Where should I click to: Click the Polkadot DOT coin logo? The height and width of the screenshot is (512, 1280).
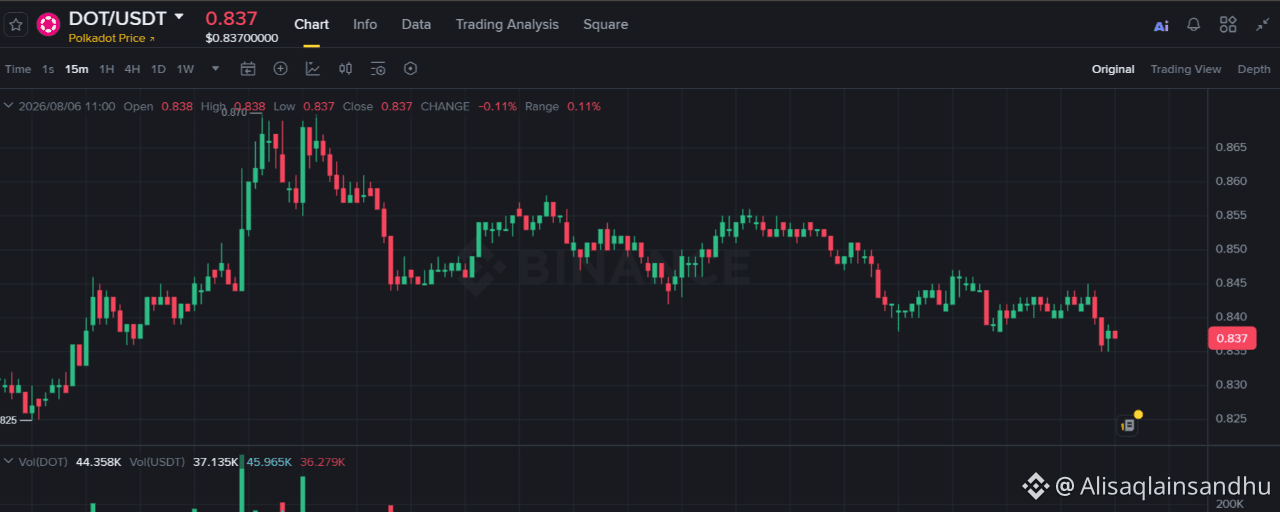pyautogui.click(x=48, y=25)
